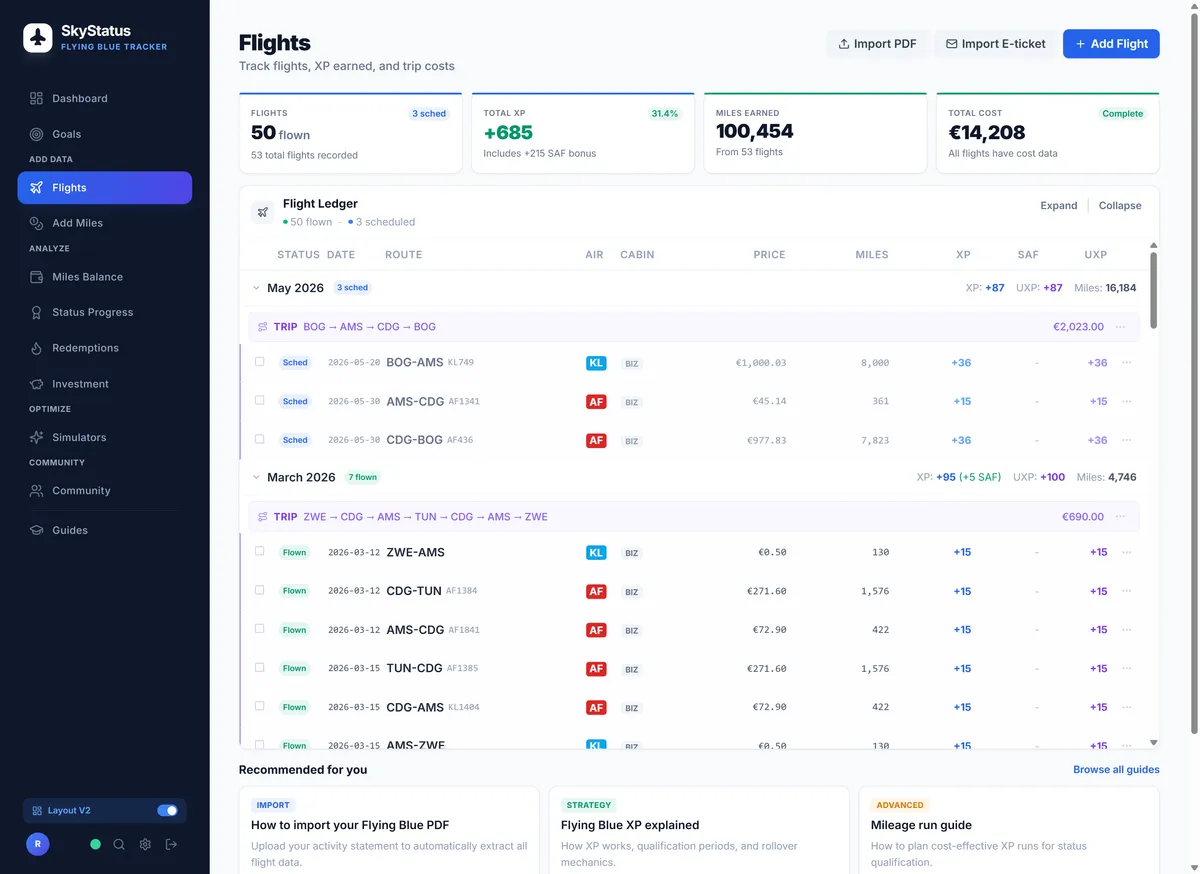The image size is (1200, 874).
Task: Open the Dashboard from the sidebar
Action: (x=80, y=98)
